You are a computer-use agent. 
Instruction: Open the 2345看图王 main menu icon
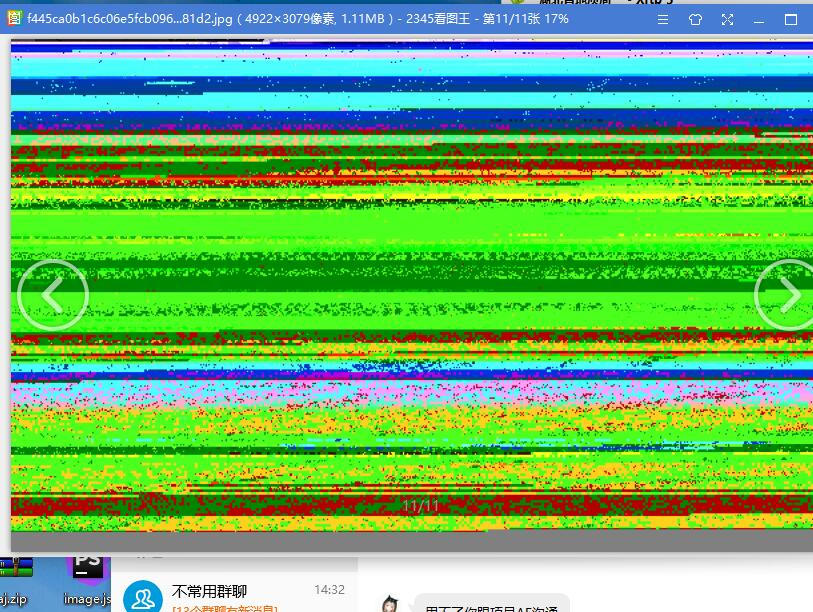point(663,20)
